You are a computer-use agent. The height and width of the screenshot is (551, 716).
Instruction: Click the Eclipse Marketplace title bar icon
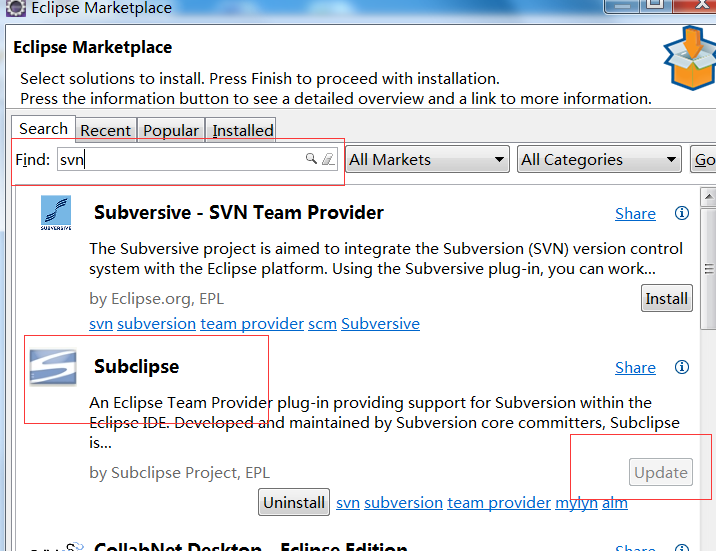pos(16,8)
